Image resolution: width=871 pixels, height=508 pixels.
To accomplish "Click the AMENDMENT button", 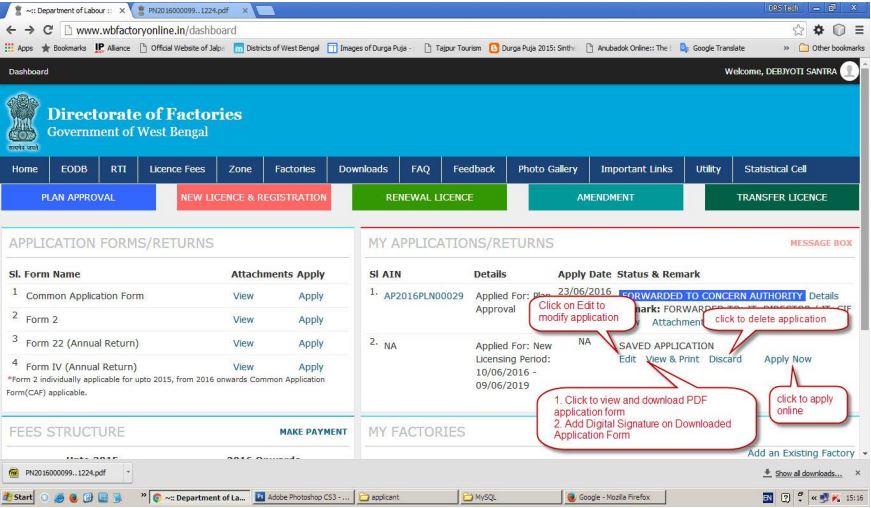I will pyautogui.click(x=605, y=197).
